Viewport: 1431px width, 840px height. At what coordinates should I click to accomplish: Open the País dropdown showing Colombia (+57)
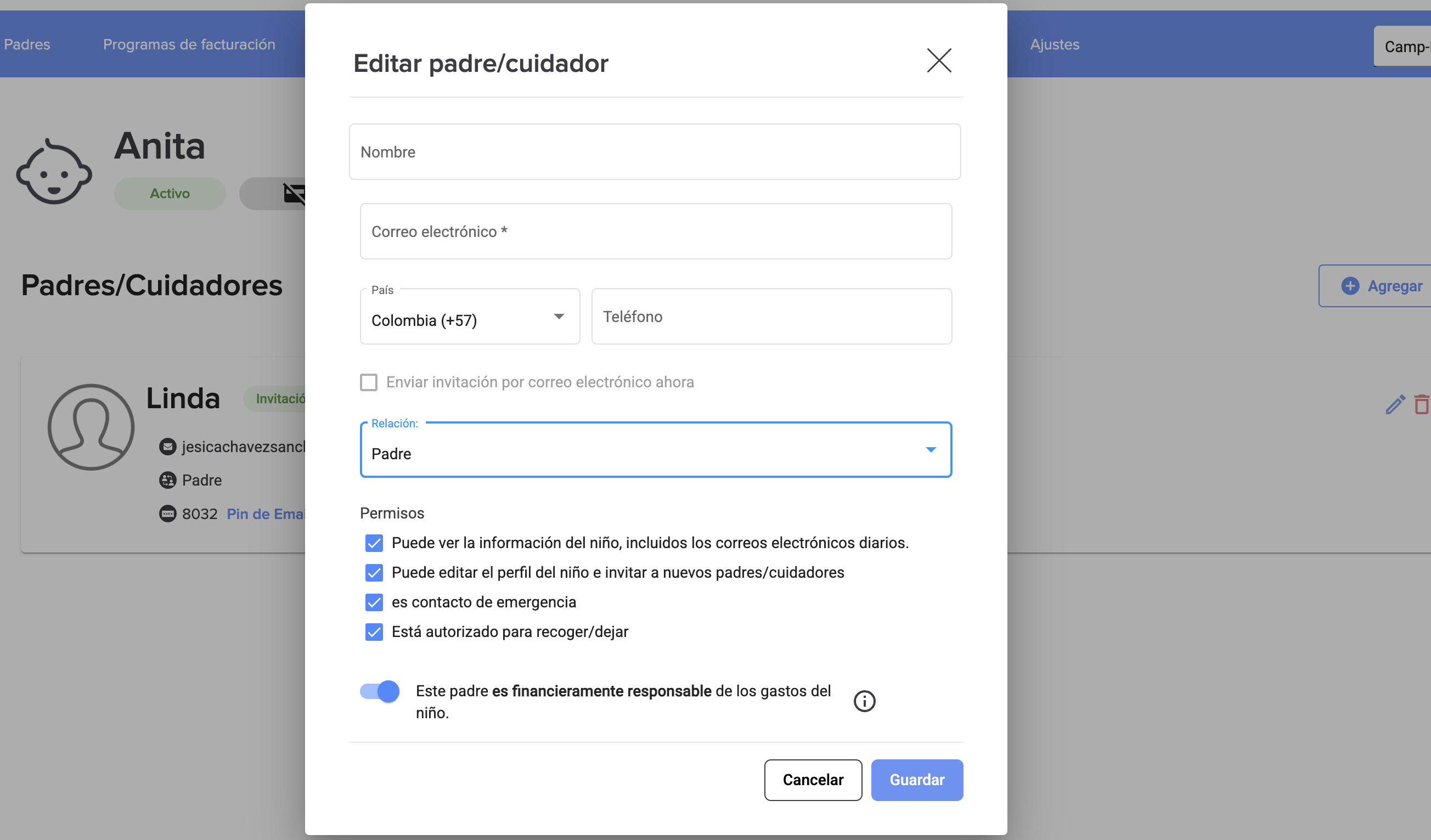coord(470,317)
